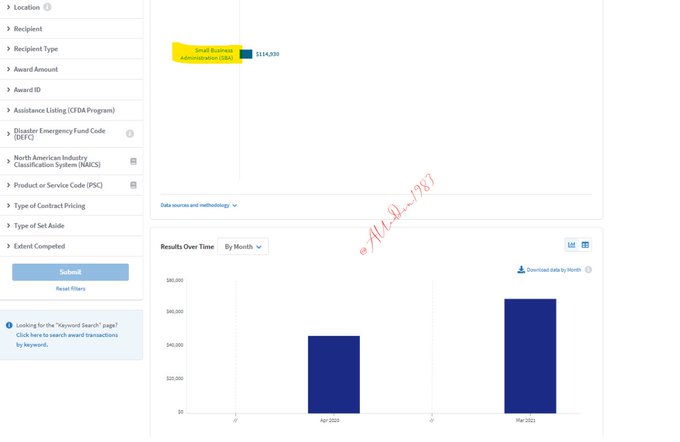The height and width of the screenshot is (442, 680).
Task: Click the Disaster Emergency Fund Code info icon
Action: tap(129, 133)
